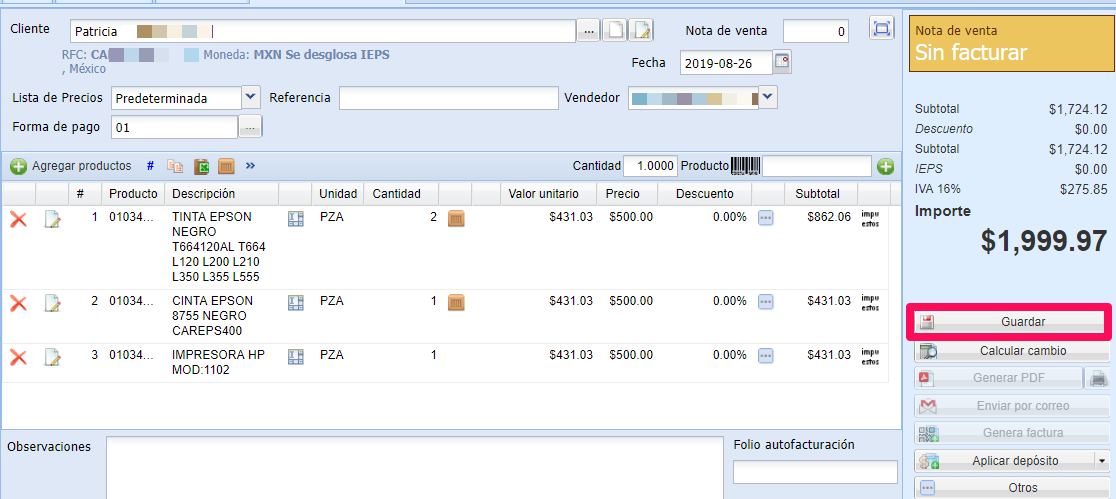The width and height of the screenshot is (1116, 499).
Task: Open the calendar picker beside Fecha
Action: tap(782, 62)
